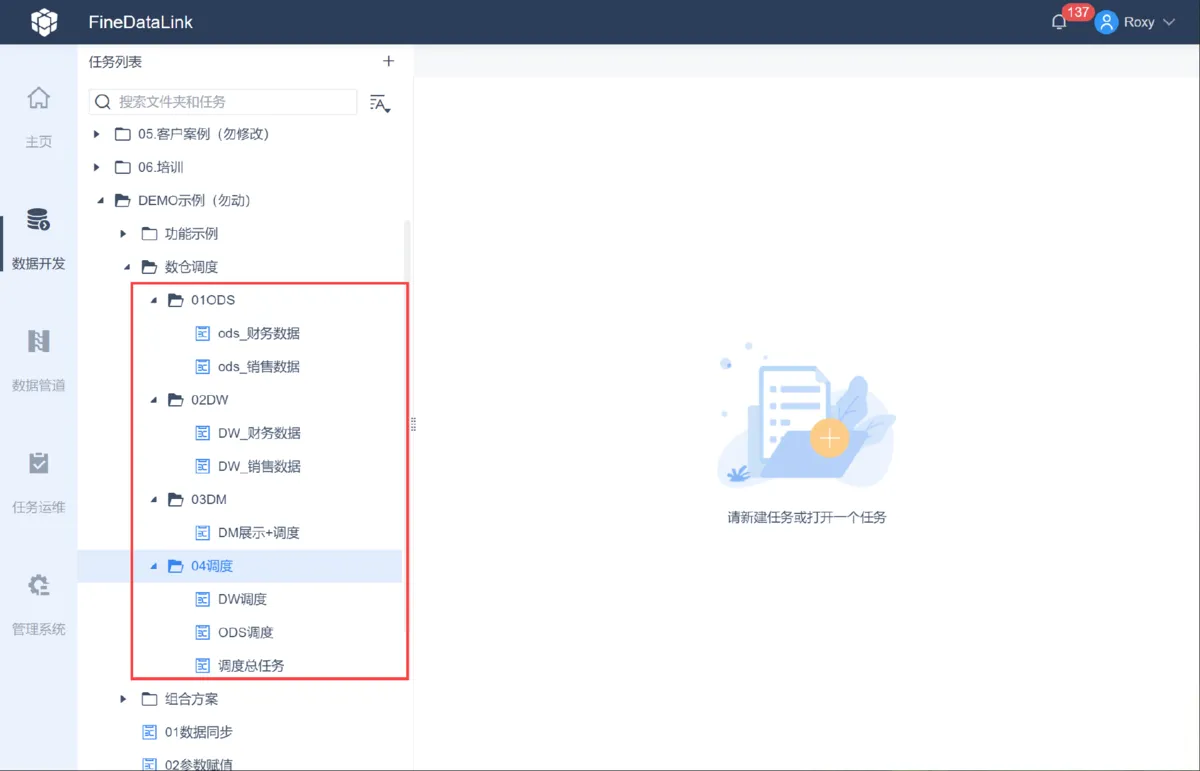Viewport: 1200px width, 771px height.
Task: Go to the 主页 home icon
Action: 38,98
